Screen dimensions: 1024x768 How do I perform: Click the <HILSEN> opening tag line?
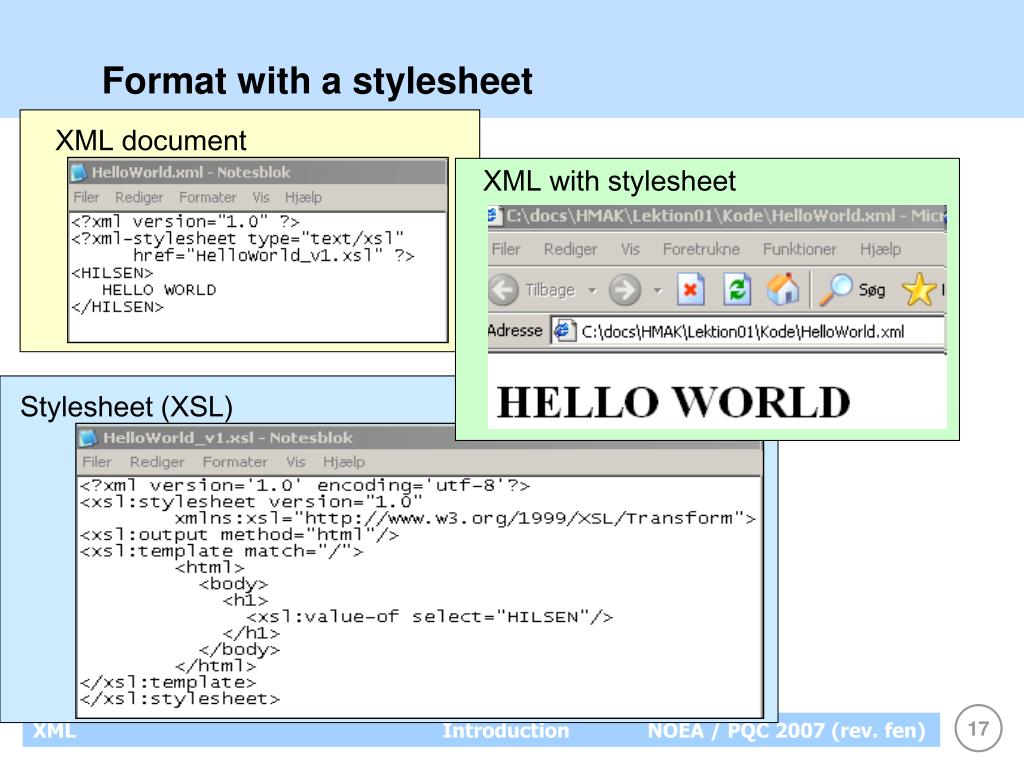112,272
